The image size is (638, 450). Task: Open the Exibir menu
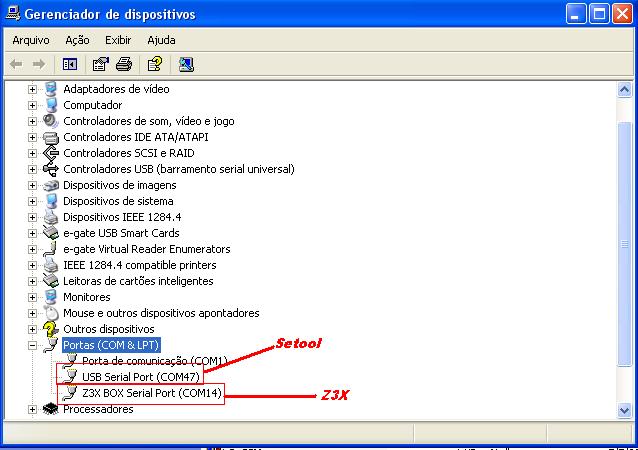pos(118,40)
